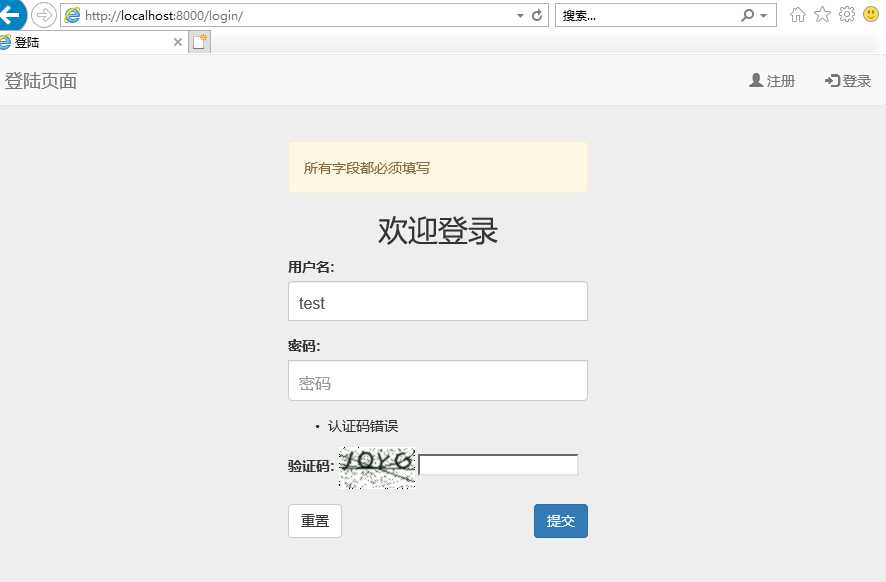Click the smiley feedback icon

(870, 14)
